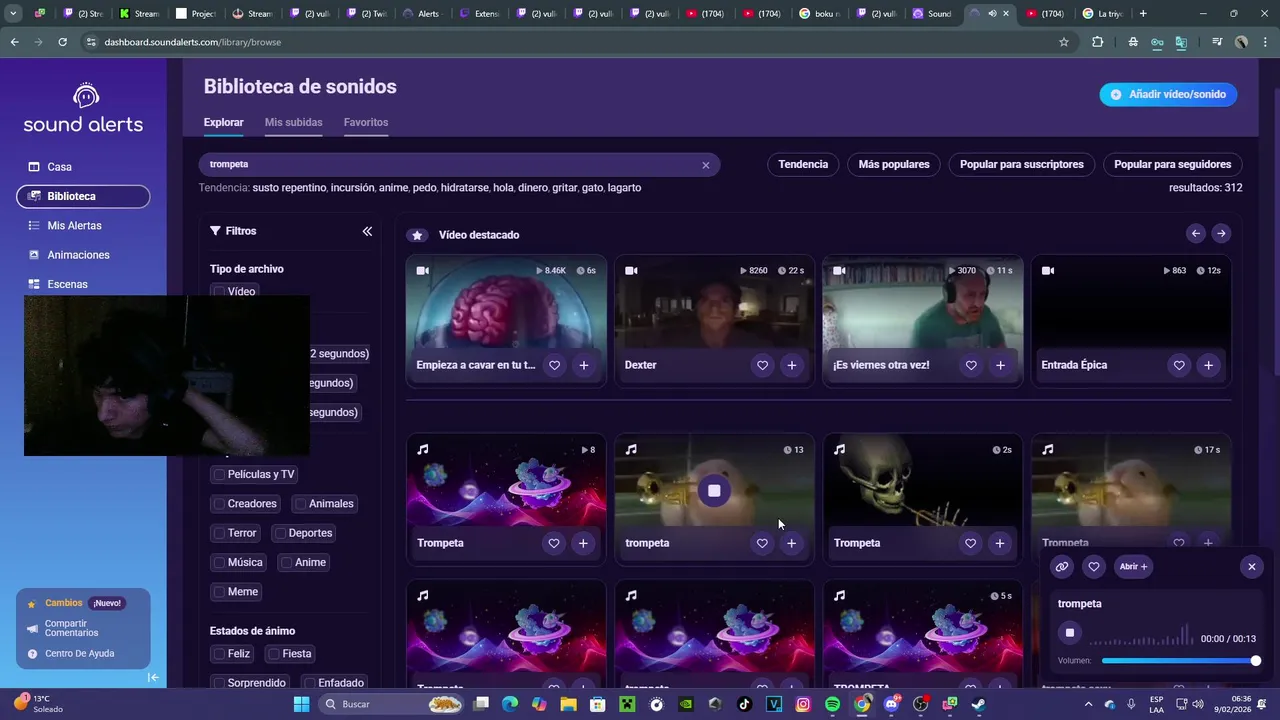The height and width of the screenshot is (720, 1280).
Task: Open the Windows Start menu
Action: pos(301,704)
